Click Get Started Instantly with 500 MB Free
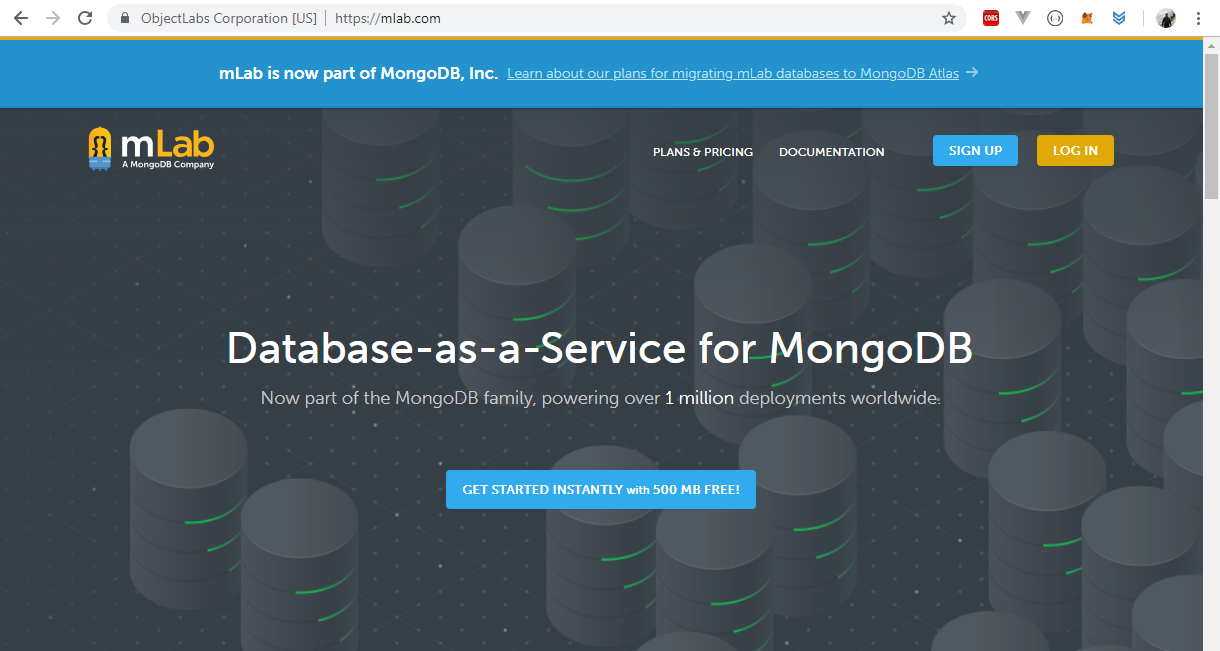Screen dimensions: 1220x651 600,490
